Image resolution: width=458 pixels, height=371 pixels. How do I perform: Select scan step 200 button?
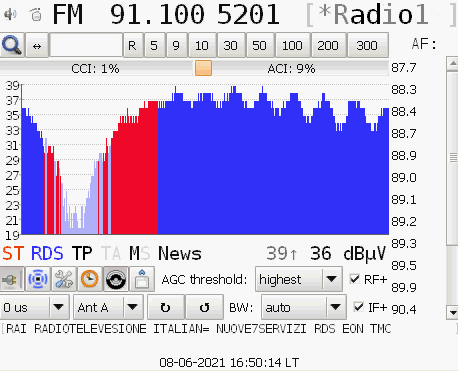click(328, 45)
